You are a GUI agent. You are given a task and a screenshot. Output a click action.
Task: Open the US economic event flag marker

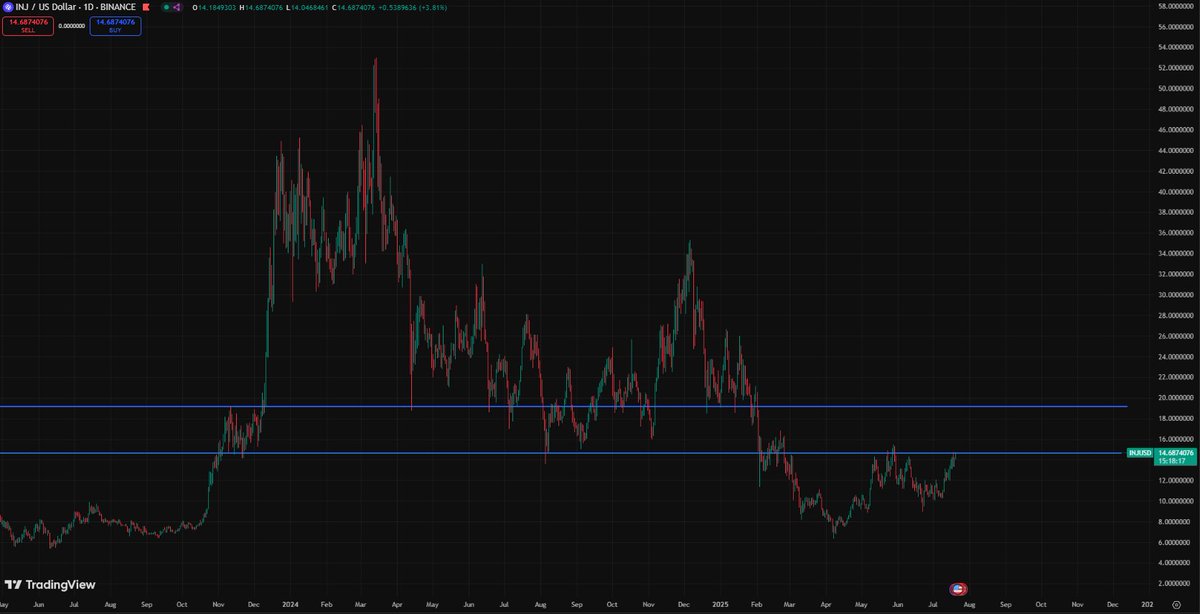tap(958, 588)
